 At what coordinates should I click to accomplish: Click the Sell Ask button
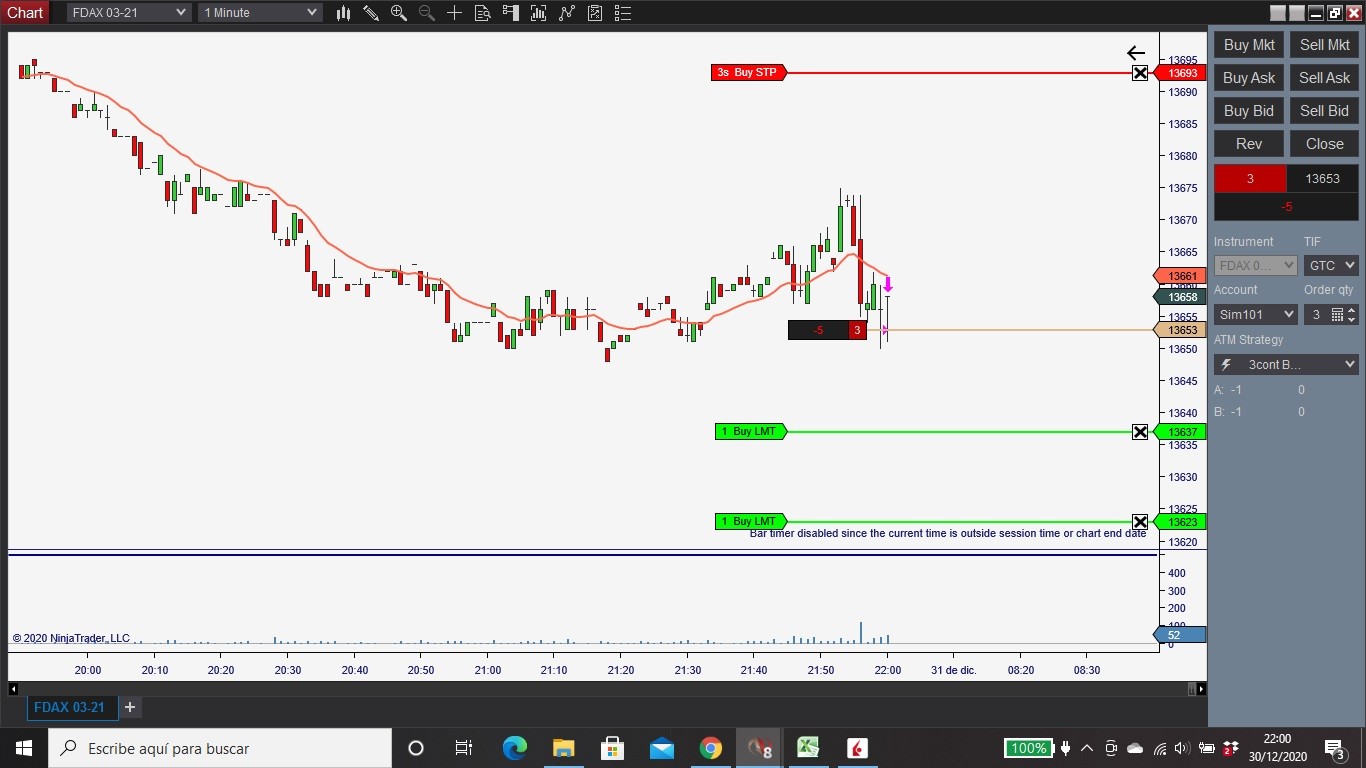coord(1325,78)
